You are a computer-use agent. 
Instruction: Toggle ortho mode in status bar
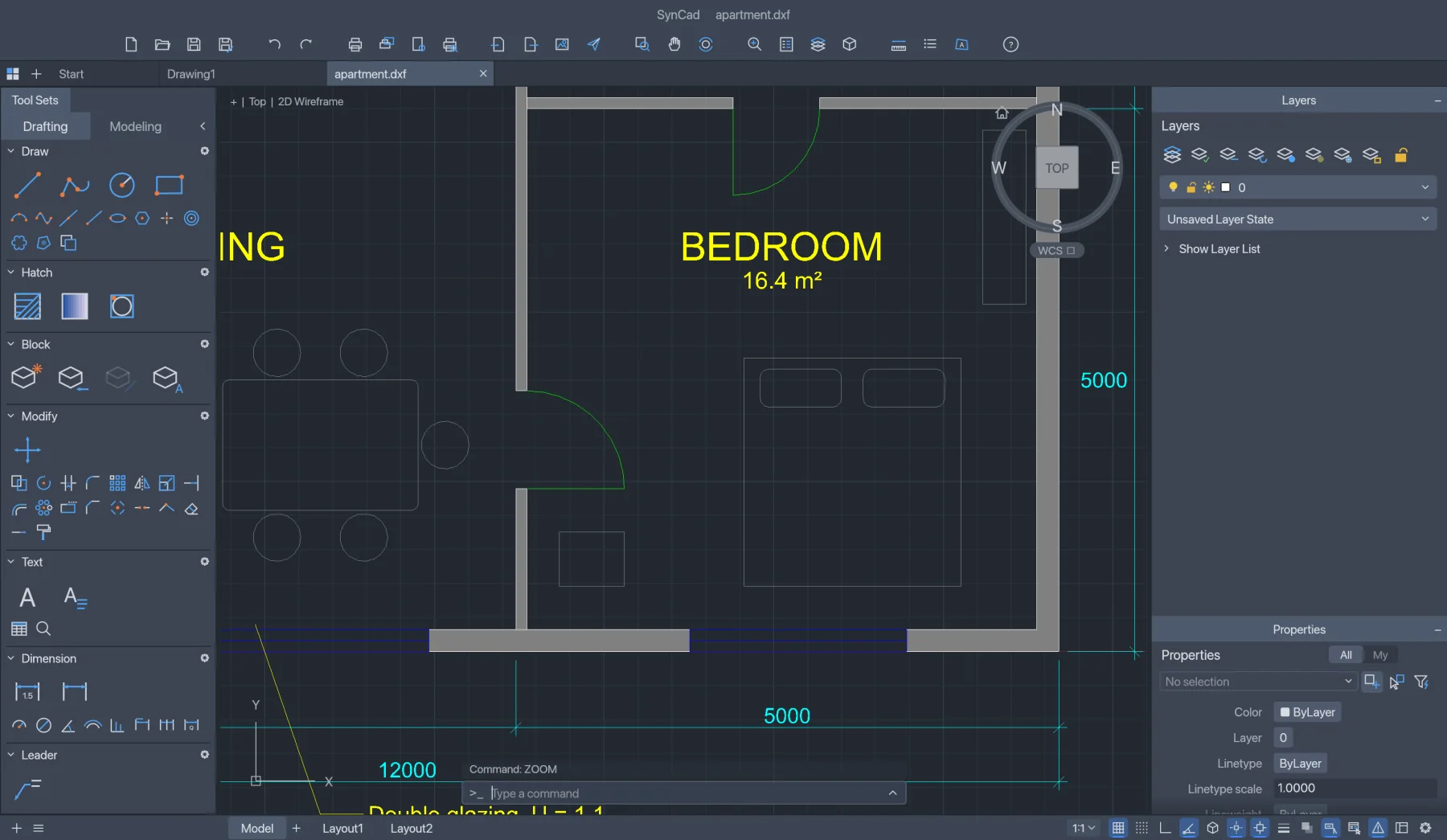click(x=1166, y=828)
